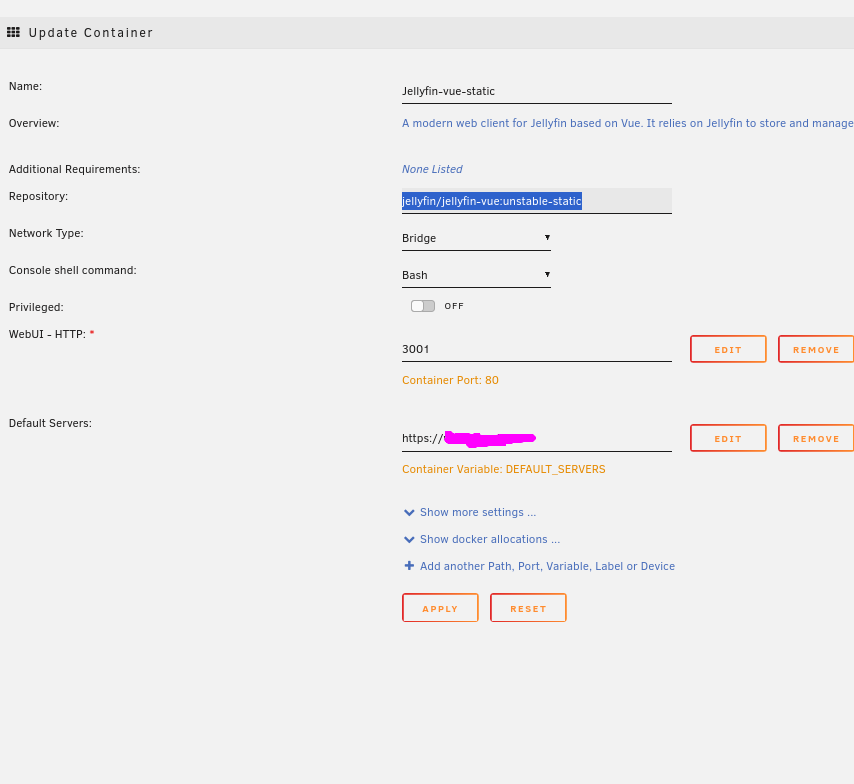This screenshot has width=854, height=784.
Task: Click REMOVE next to Default Servers
Action: click(815, 438)
